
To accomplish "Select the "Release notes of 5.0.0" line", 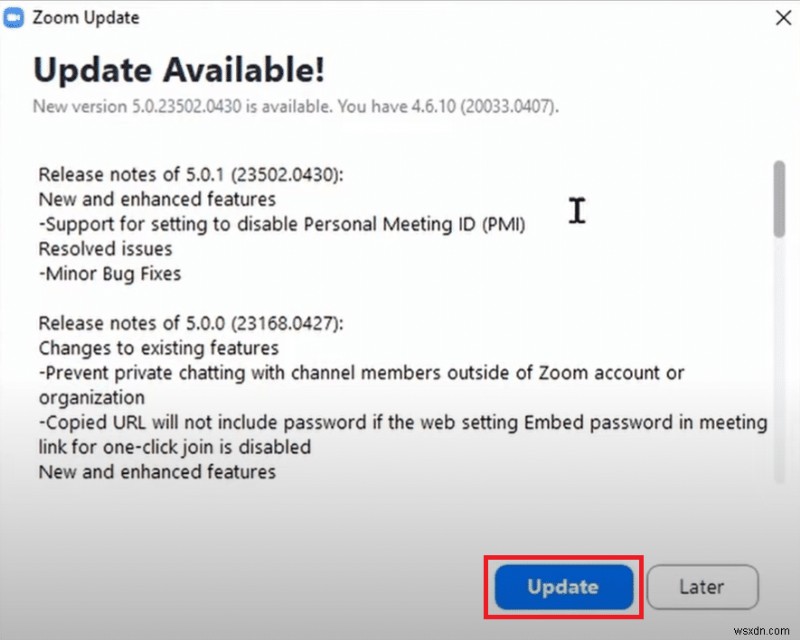I will pos(190,323).
